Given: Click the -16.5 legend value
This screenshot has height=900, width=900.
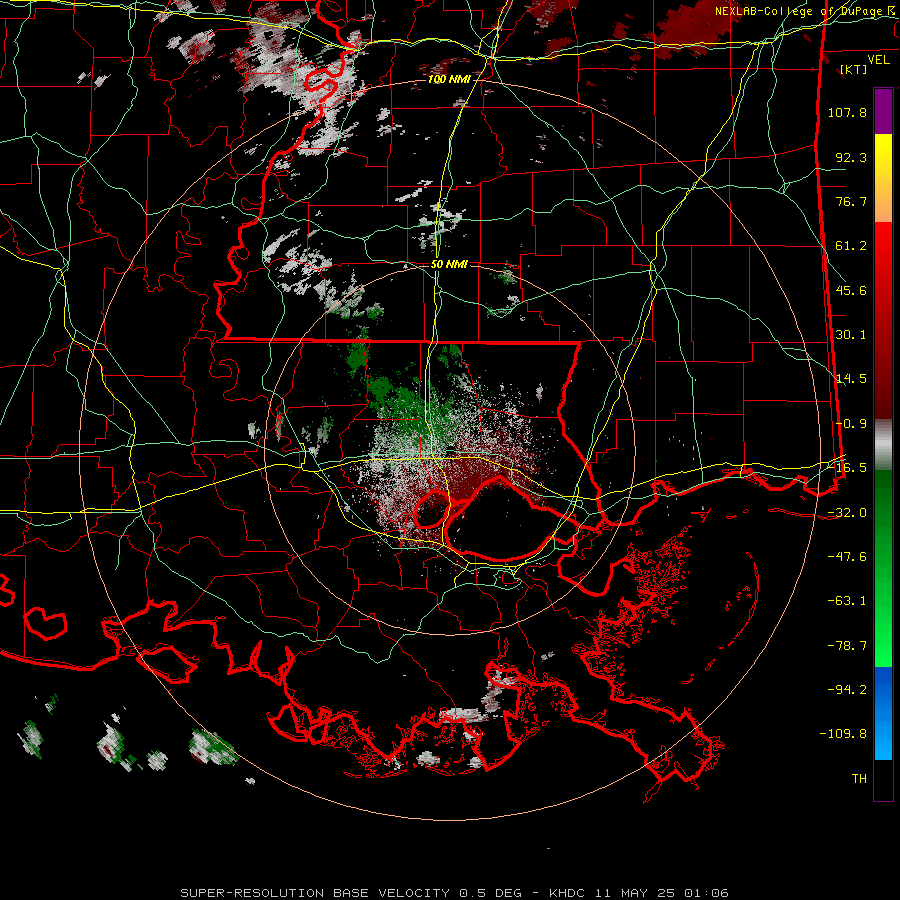Looking at the screenshot, I should coord(847,468).
